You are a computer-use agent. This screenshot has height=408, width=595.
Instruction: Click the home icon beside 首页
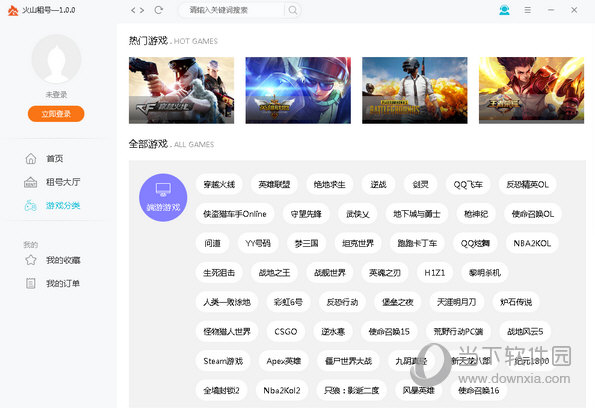tap(31, 158)
